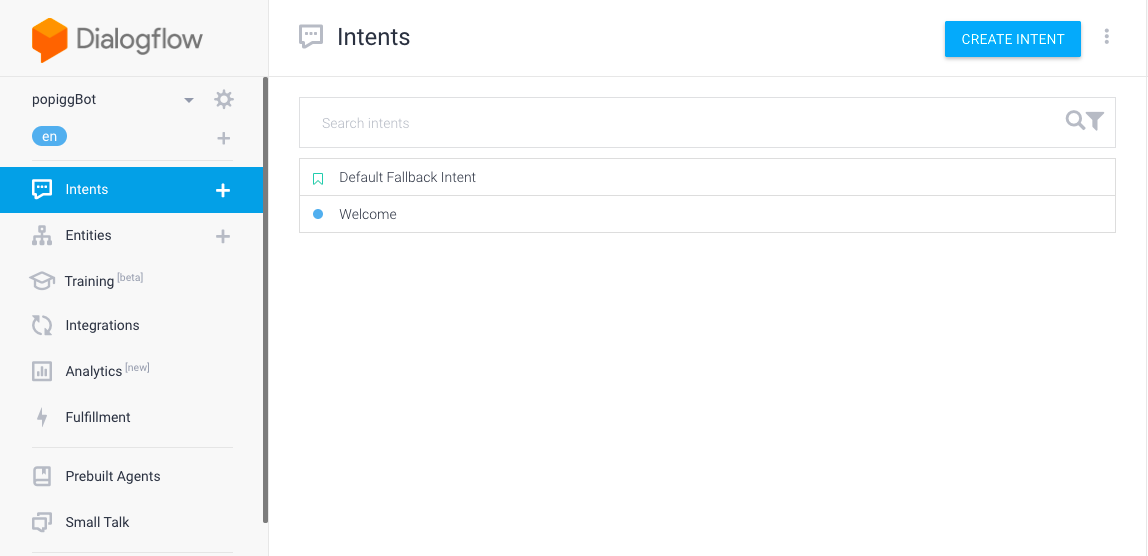Open the Default Fallback Intent
This screenshot has height=556, width=1148.
(x=407, y=177)
